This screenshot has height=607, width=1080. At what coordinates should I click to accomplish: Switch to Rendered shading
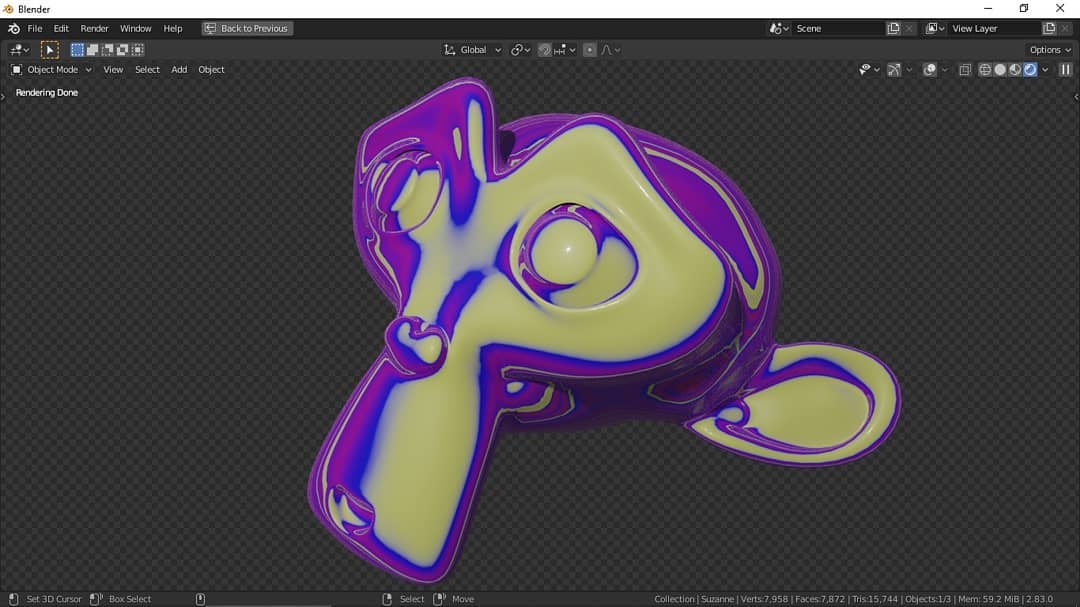click(x=1030, y=70)
